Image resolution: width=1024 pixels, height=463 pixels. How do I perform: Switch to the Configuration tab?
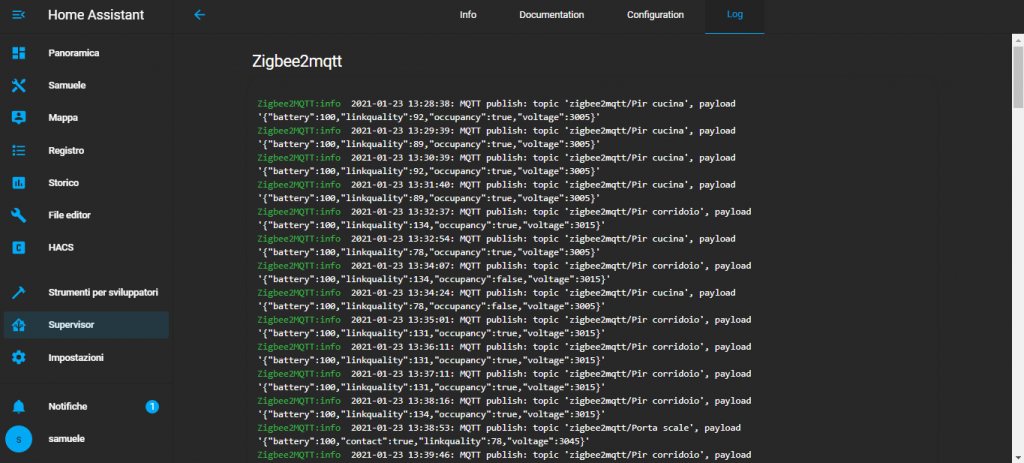pos(656,15)
